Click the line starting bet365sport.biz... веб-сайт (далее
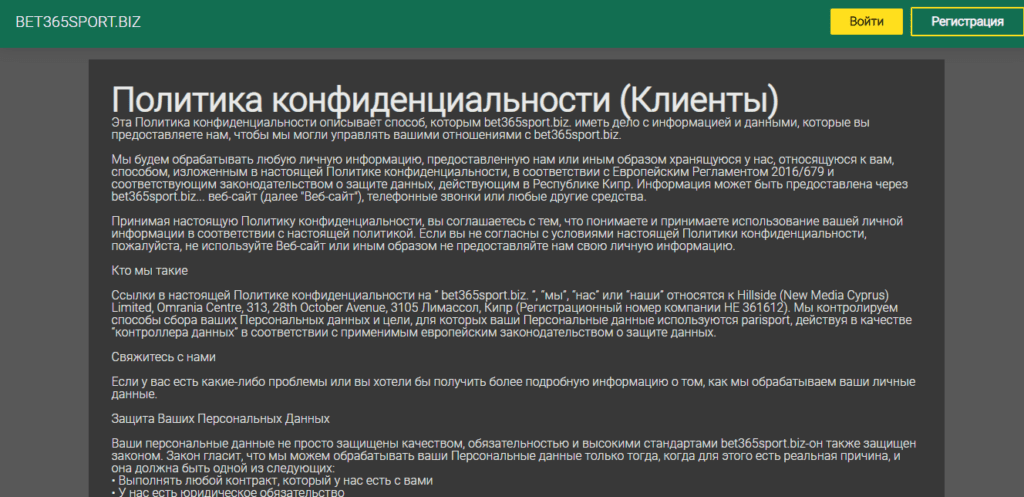Image resolution: width=1024 pixels, height=497 pixels. tap(378, 197)
